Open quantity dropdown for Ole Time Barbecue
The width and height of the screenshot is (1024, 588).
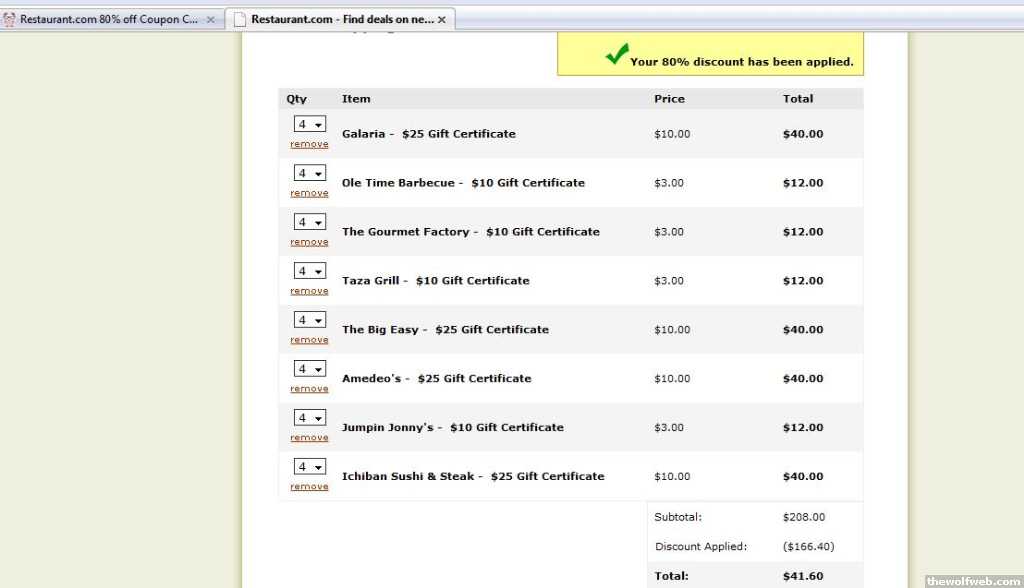click(x=309, y=174)
